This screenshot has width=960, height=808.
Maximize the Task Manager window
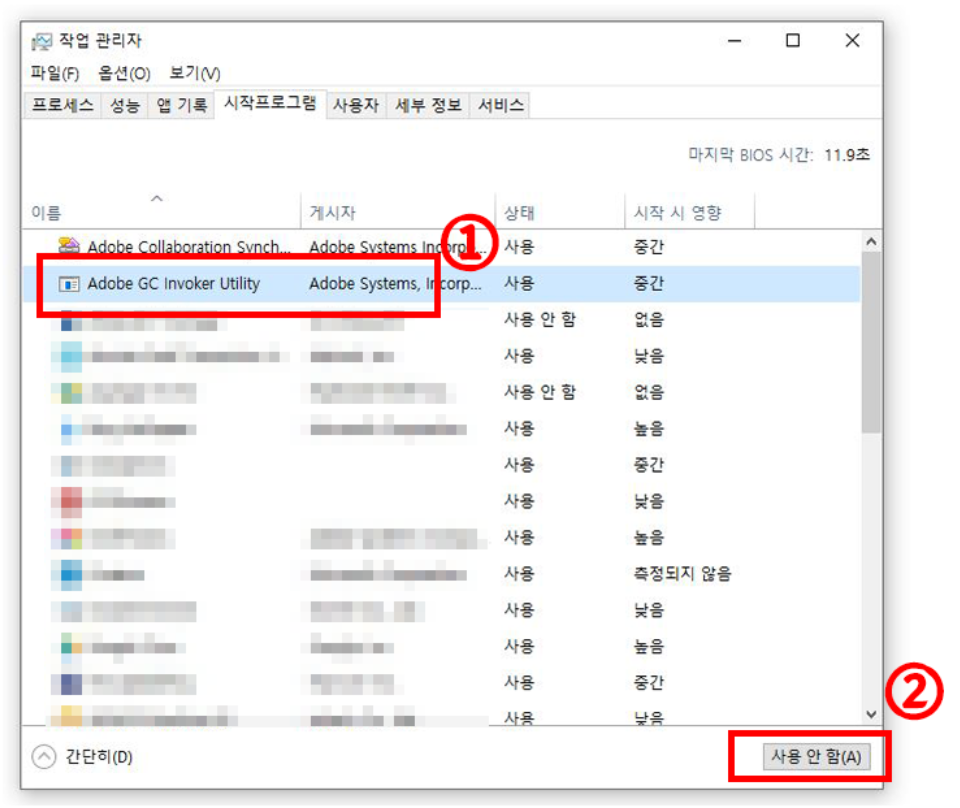793,41
